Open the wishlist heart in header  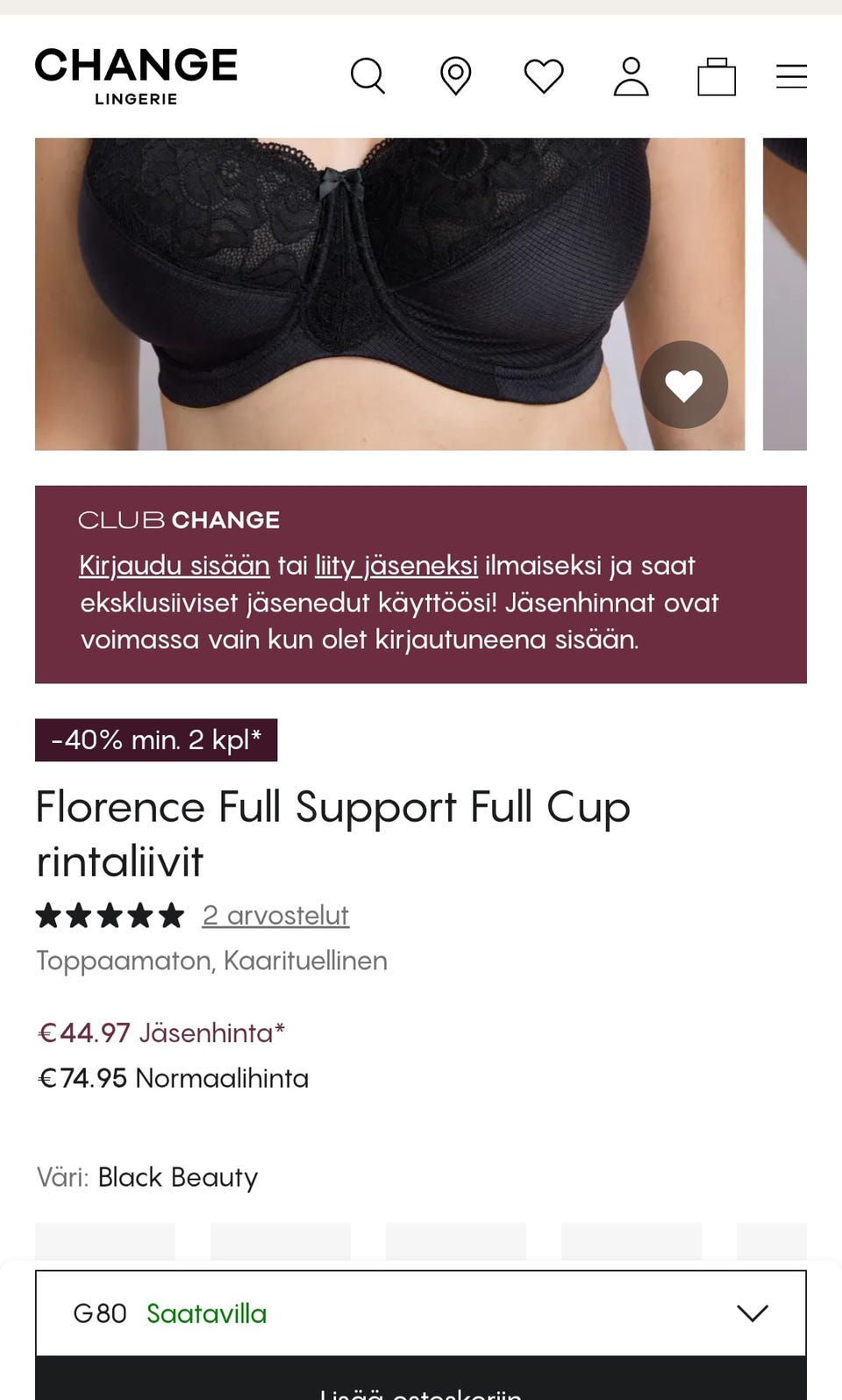(x=544, y=76)
